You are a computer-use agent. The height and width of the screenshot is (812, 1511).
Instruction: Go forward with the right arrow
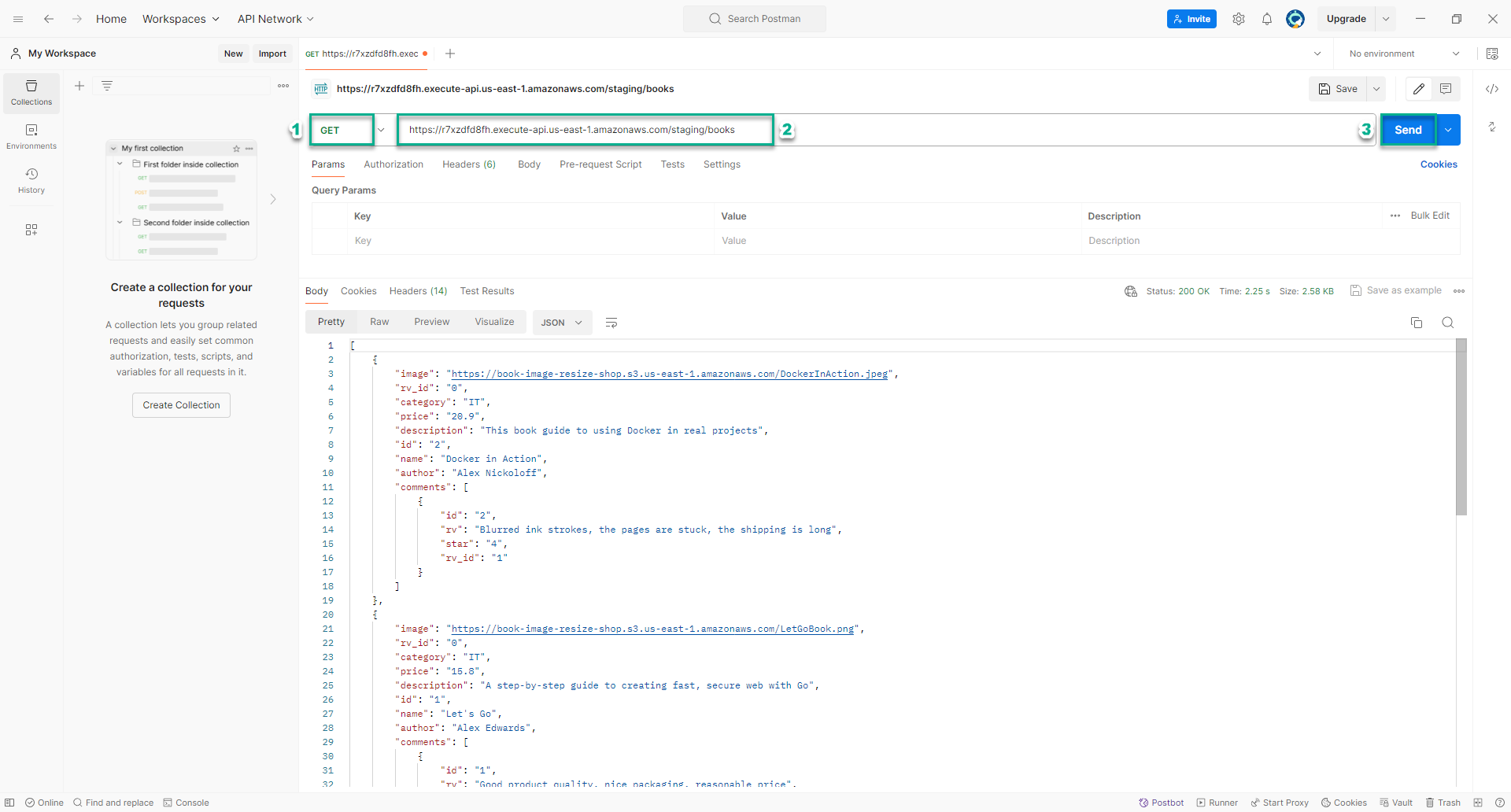76,19
